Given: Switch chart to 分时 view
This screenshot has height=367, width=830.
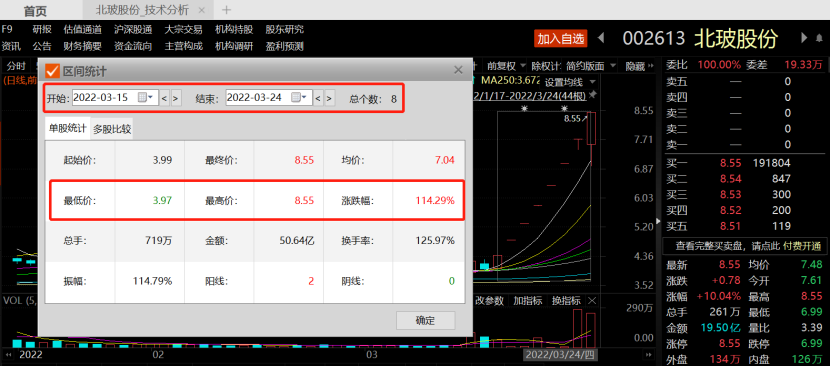Looking at the screenshot, I should click(x=16, y=66).
